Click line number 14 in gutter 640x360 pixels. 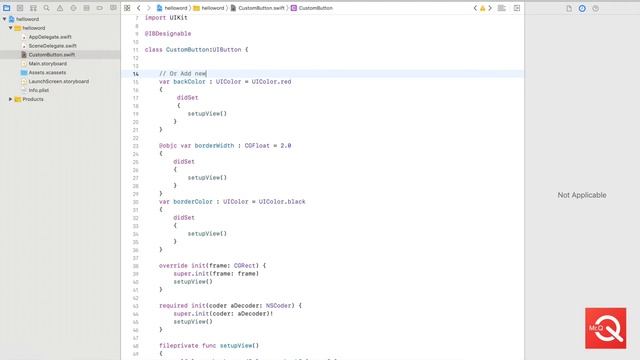click(x=136, y=74)
